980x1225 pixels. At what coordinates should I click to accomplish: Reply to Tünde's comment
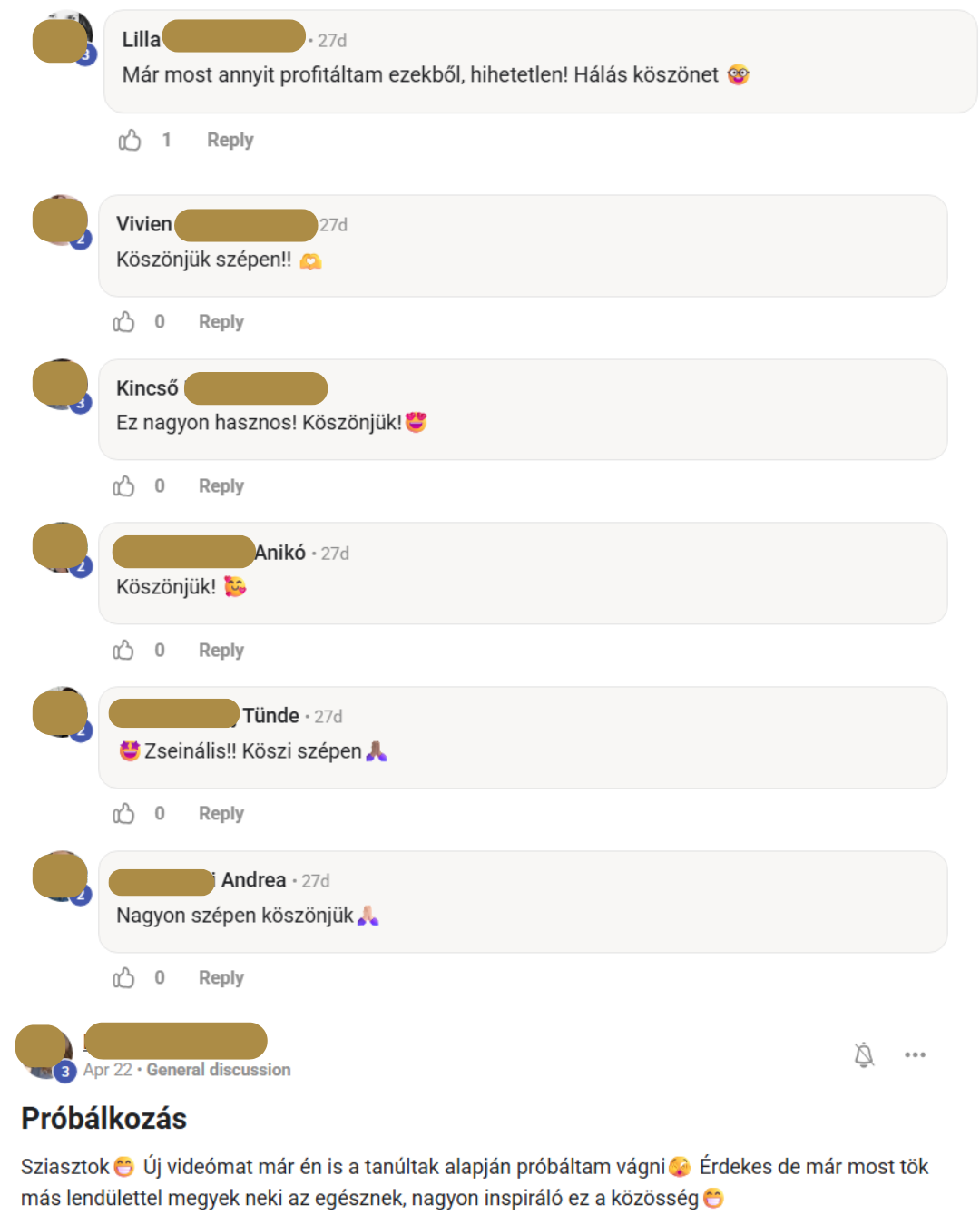221,814
